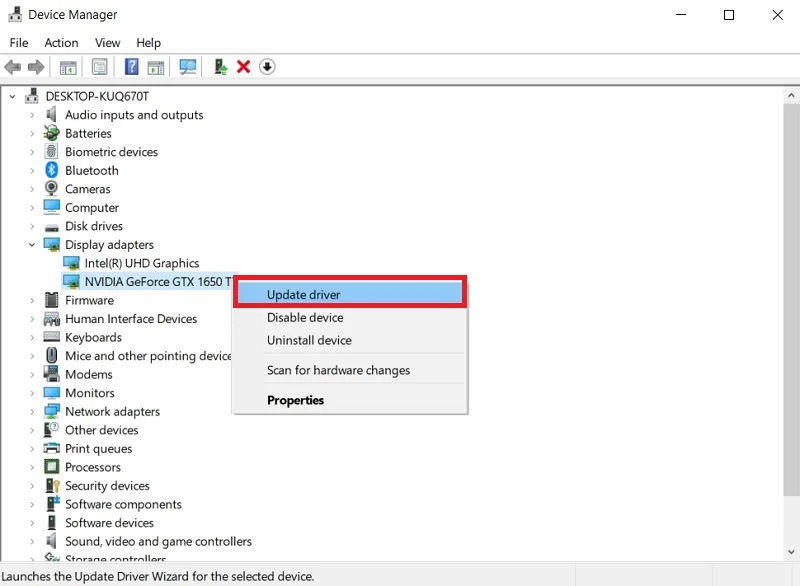Collapse the DESKTOP-KUQ670T root node
Image resolution: width=800 pixels, height=586 pixels.
12,96
